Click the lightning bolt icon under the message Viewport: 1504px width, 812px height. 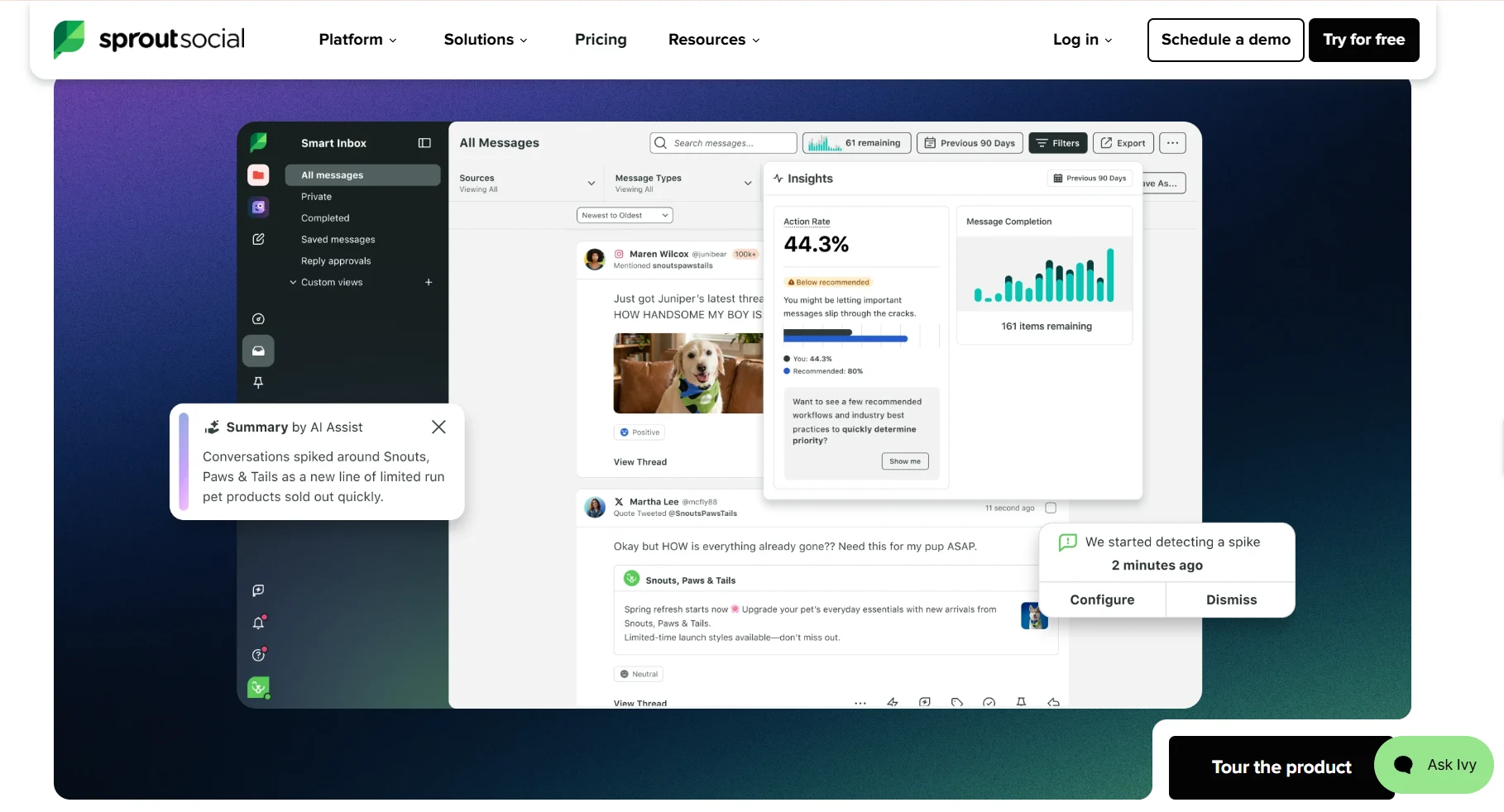pos(893,702)
